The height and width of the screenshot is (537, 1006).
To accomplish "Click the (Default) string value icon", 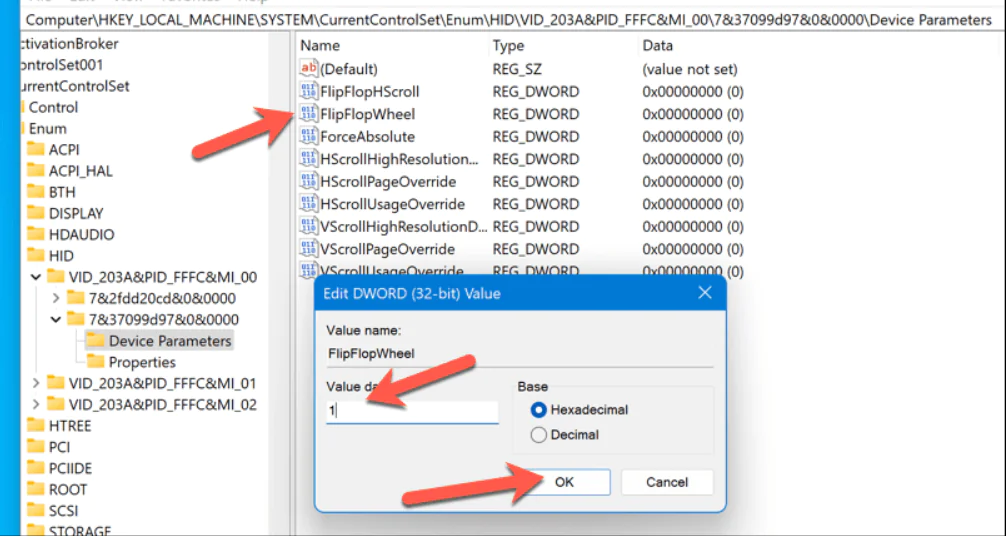I will [x=309, y=69].
